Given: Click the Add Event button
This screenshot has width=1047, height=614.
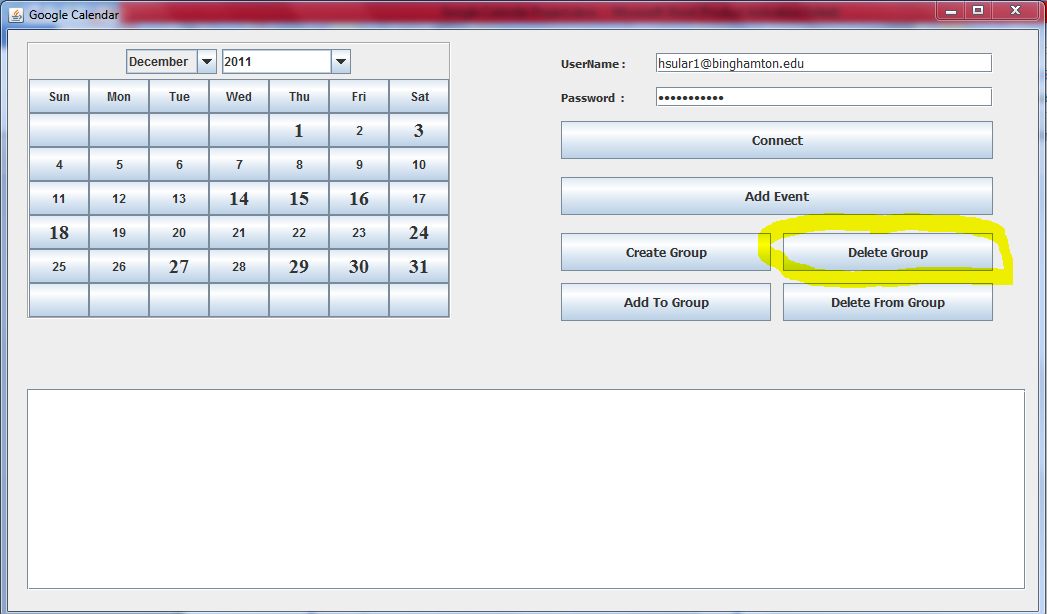Looking at the screenshot, I should (x=776, y=196).
